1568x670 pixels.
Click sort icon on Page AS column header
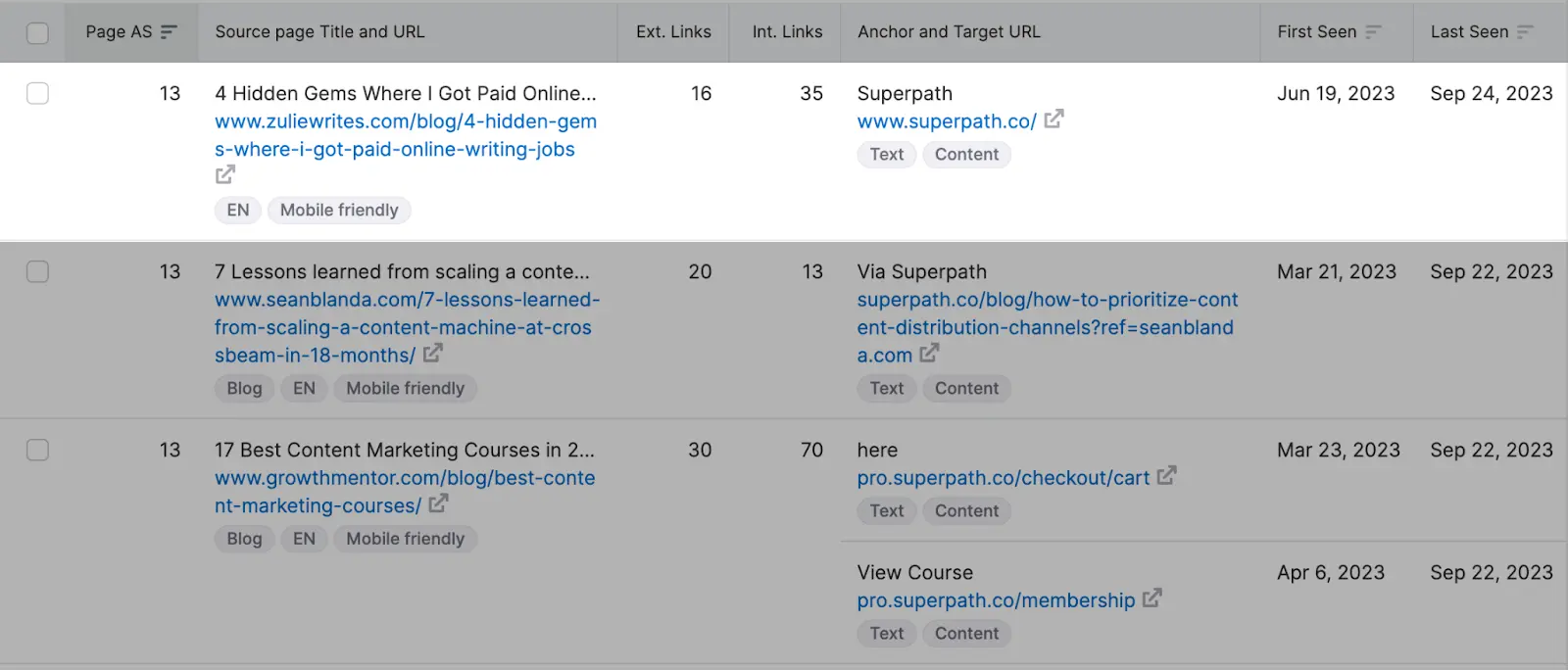pyautogui.click(x=170, y=31)
